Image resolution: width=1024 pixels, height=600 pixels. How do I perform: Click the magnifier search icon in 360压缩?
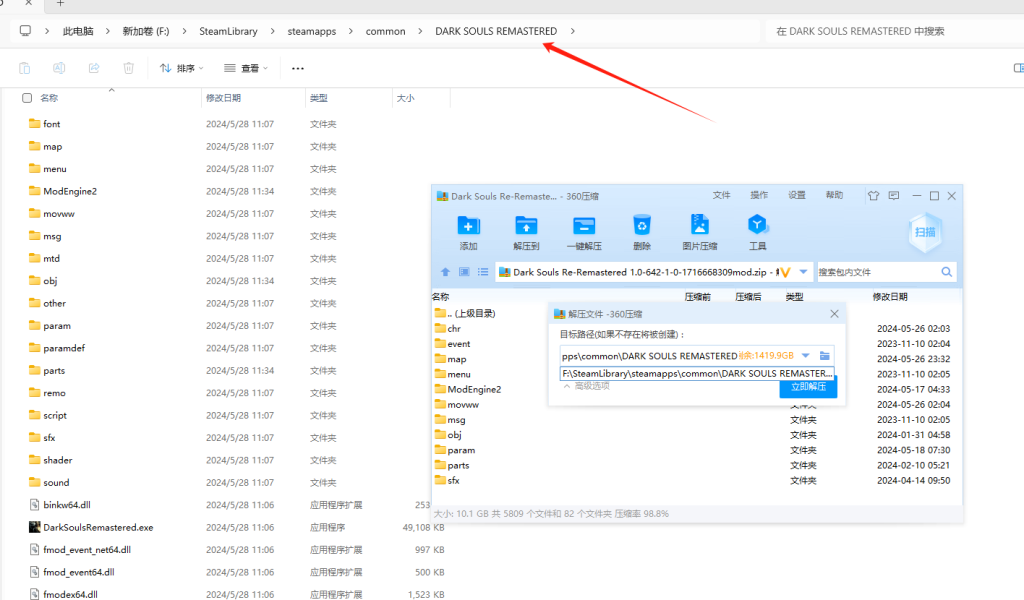[x=946, y=272]
